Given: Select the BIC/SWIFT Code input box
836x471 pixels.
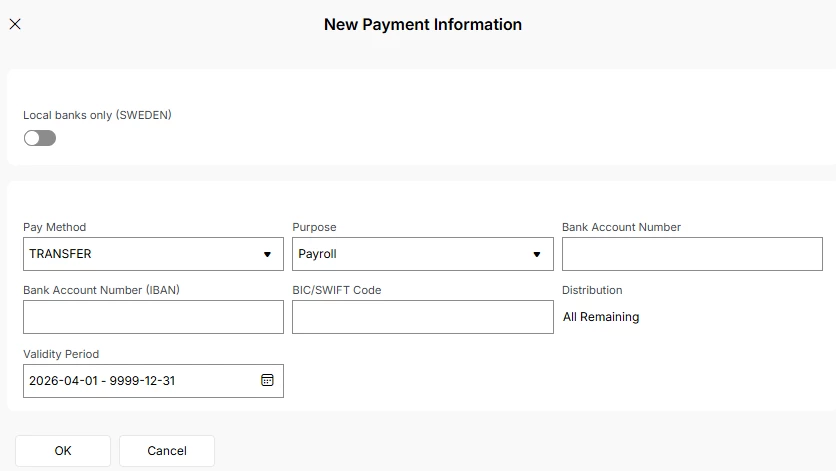Looking at the screenshot, I should pyautogui.click(x=422, y=317).
